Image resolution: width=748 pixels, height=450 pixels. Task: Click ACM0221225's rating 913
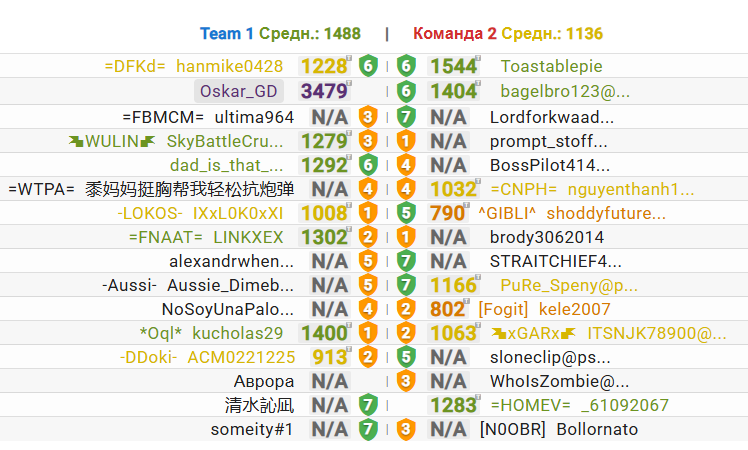pyautogui.click(x=331, y=357)
